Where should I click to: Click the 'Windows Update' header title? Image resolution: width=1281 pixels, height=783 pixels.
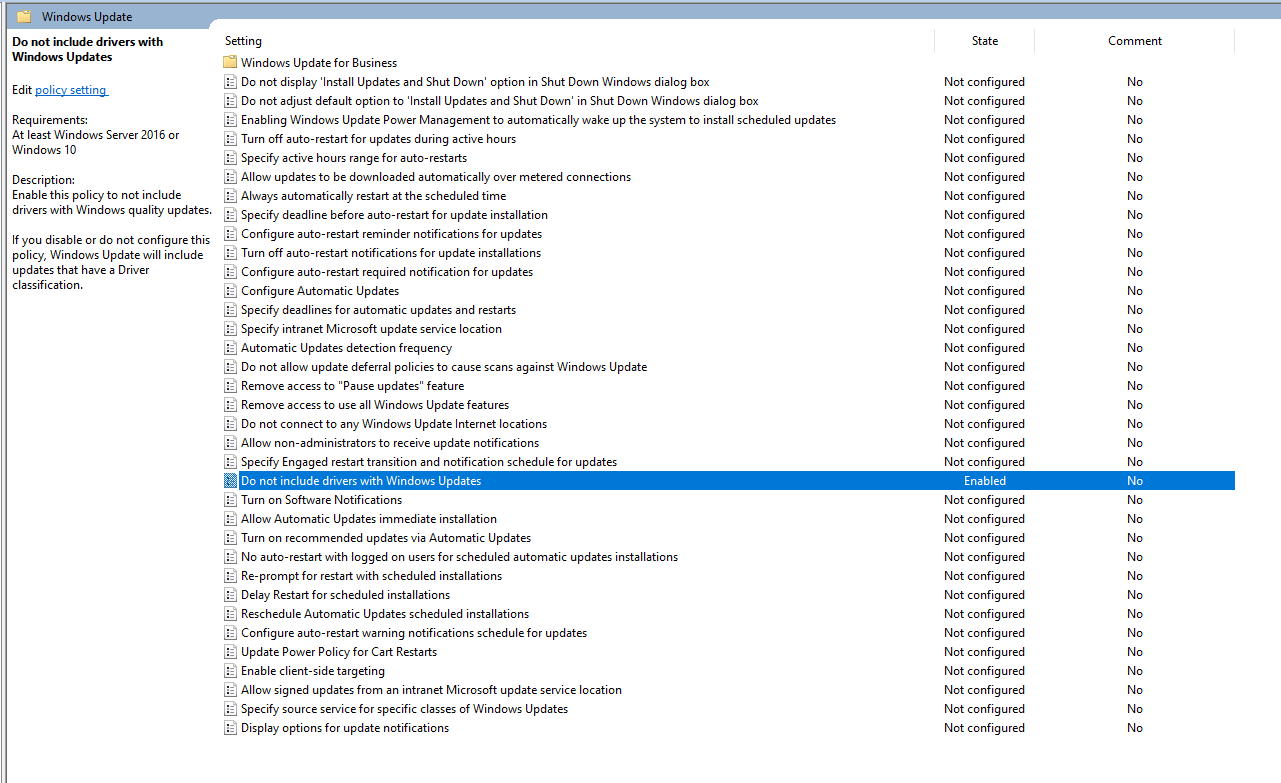tap(87, 17)
